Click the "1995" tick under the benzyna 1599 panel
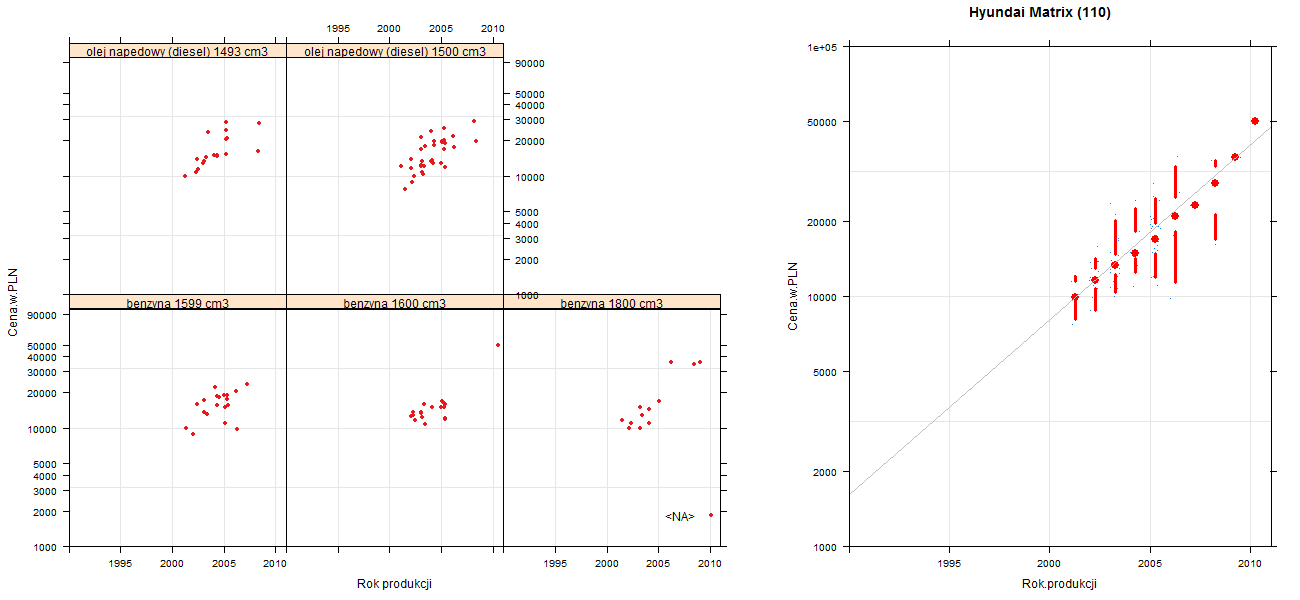The image size is (1300, 600). pyautogui.click(x=121, y=564)
